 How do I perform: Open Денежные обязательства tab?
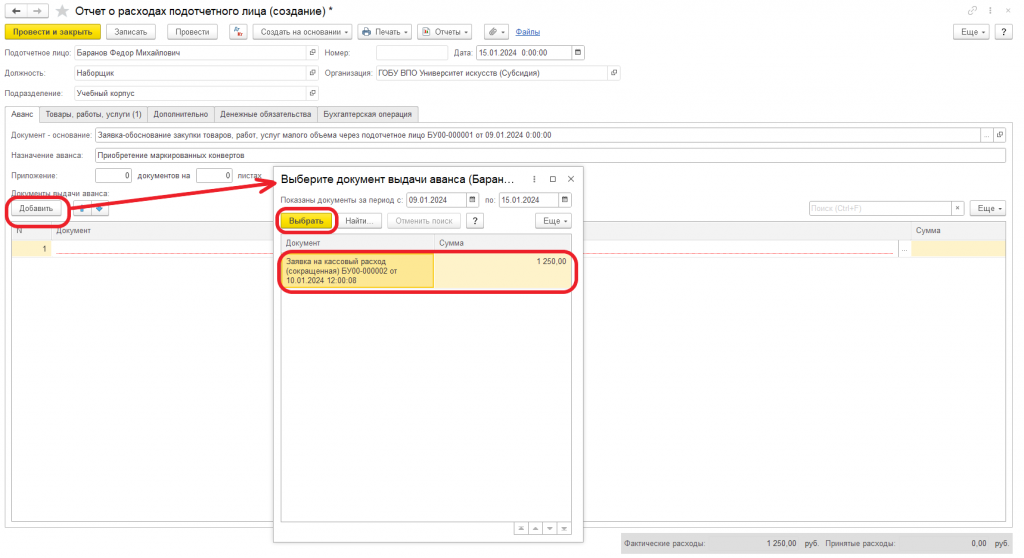point(266,114)
